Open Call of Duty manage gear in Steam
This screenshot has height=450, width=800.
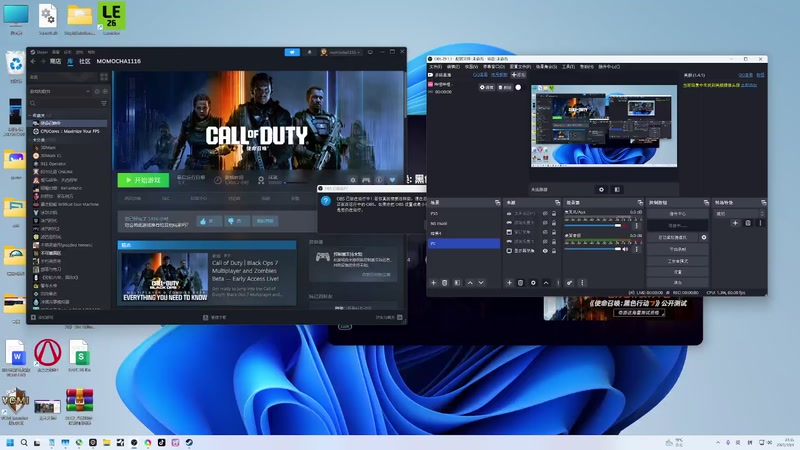coord(353,180)
